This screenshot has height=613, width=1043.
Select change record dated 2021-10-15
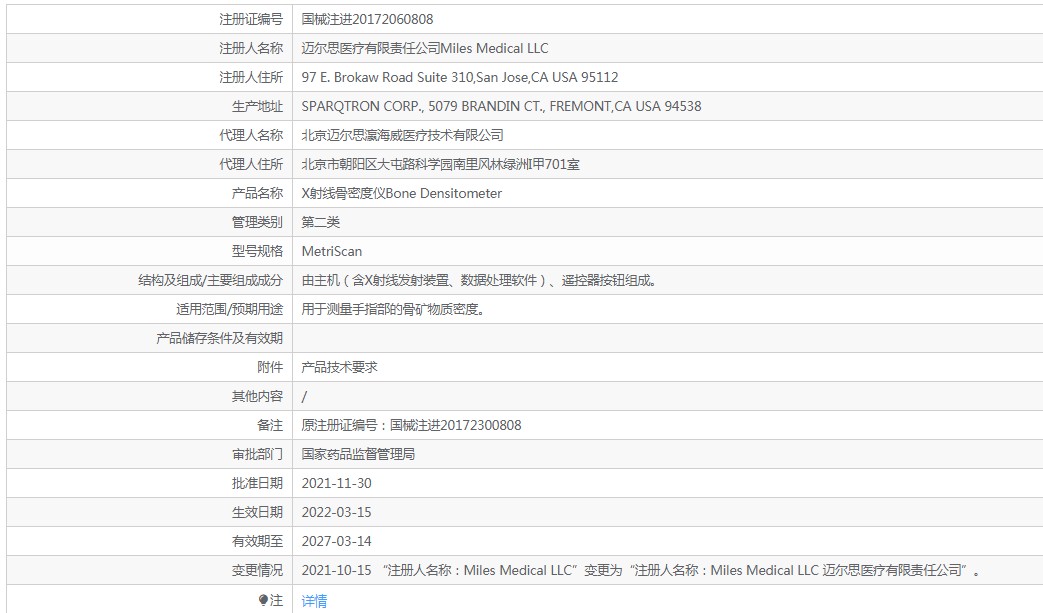pos(641,570)
